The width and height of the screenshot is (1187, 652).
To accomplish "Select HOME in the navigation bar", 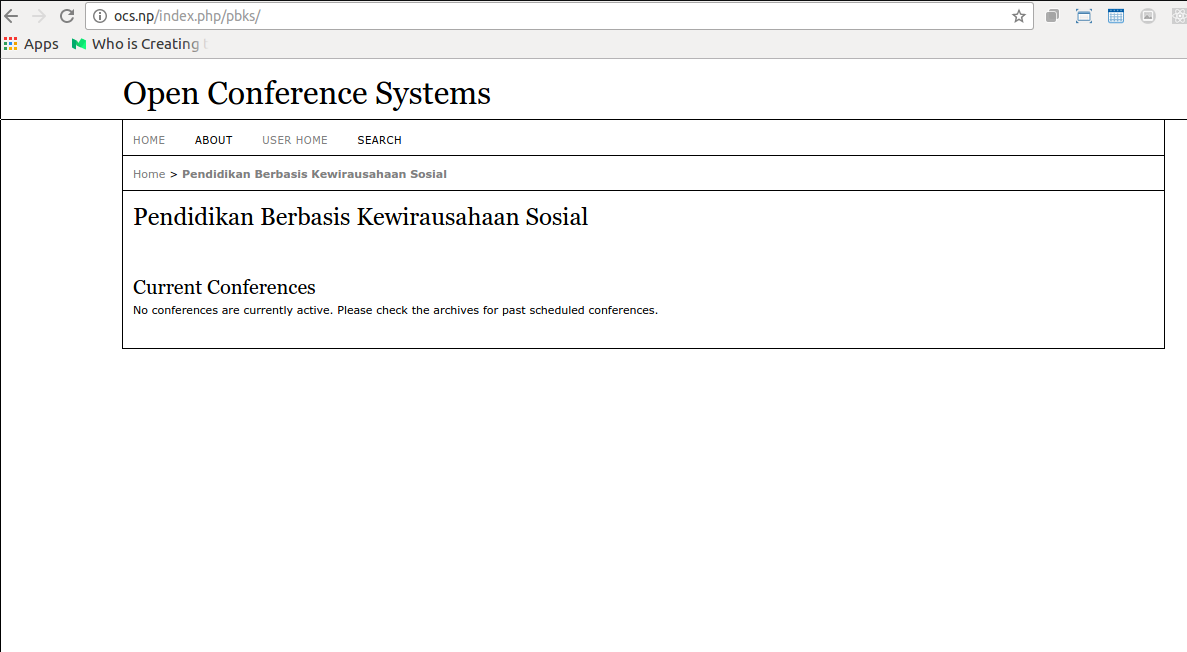I will [x=149, y=139].
